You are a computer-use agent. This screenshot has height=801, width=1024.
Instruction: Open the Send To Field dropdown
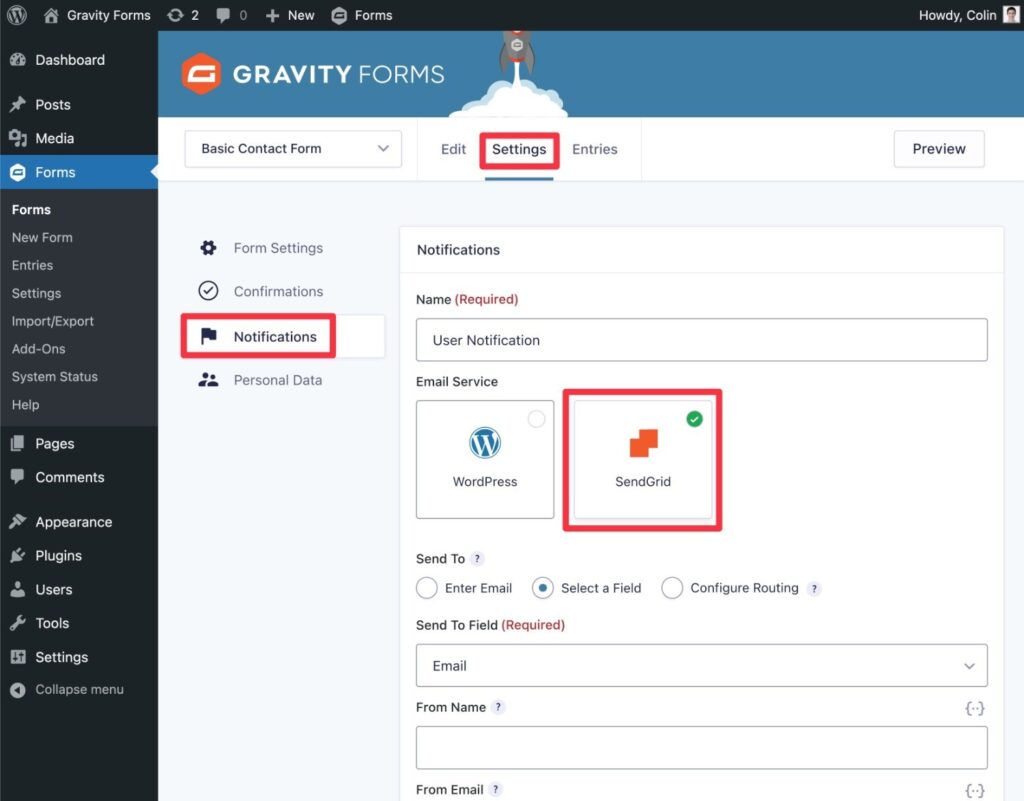701,665
